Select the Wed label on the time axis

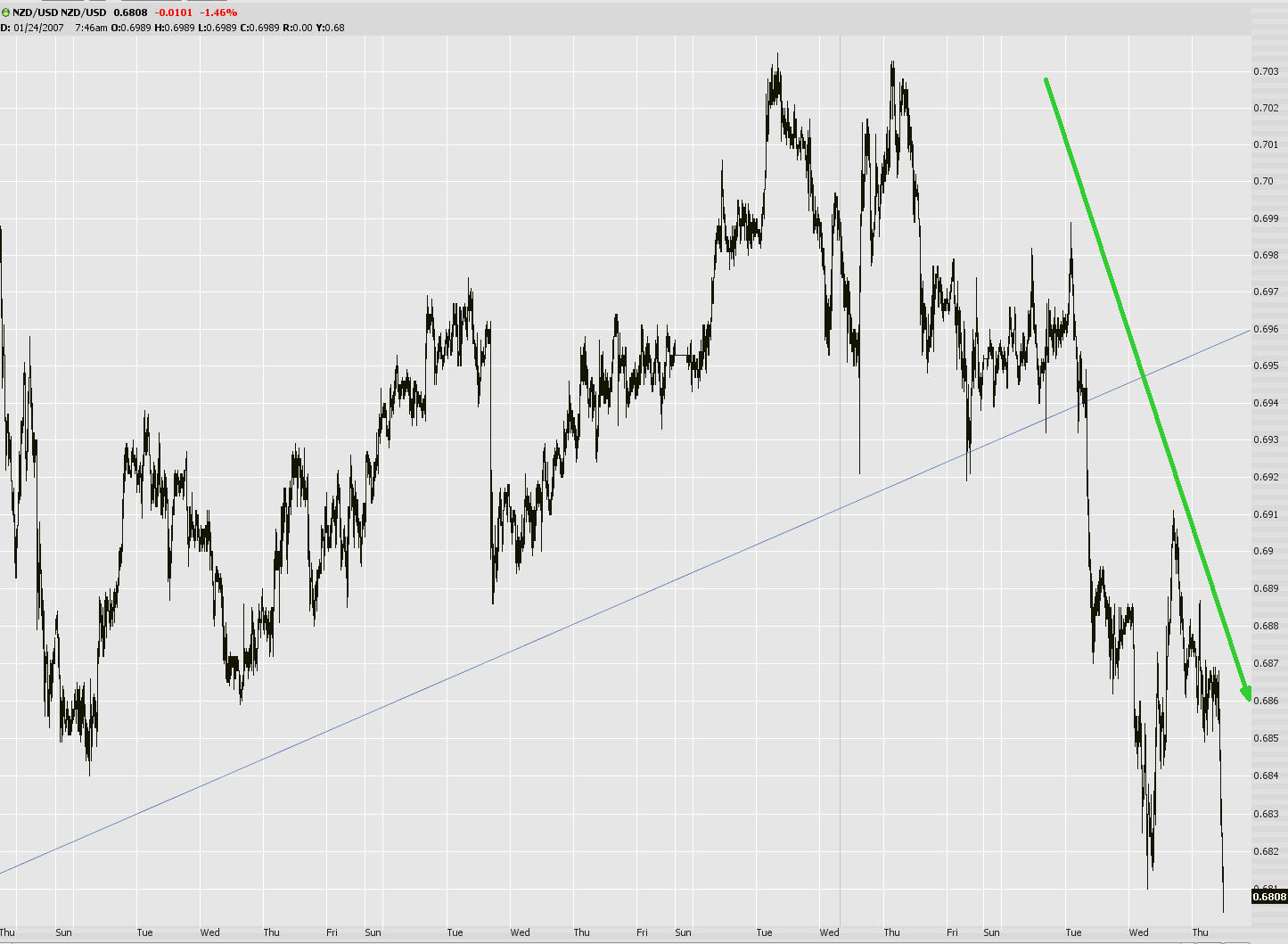209,932
